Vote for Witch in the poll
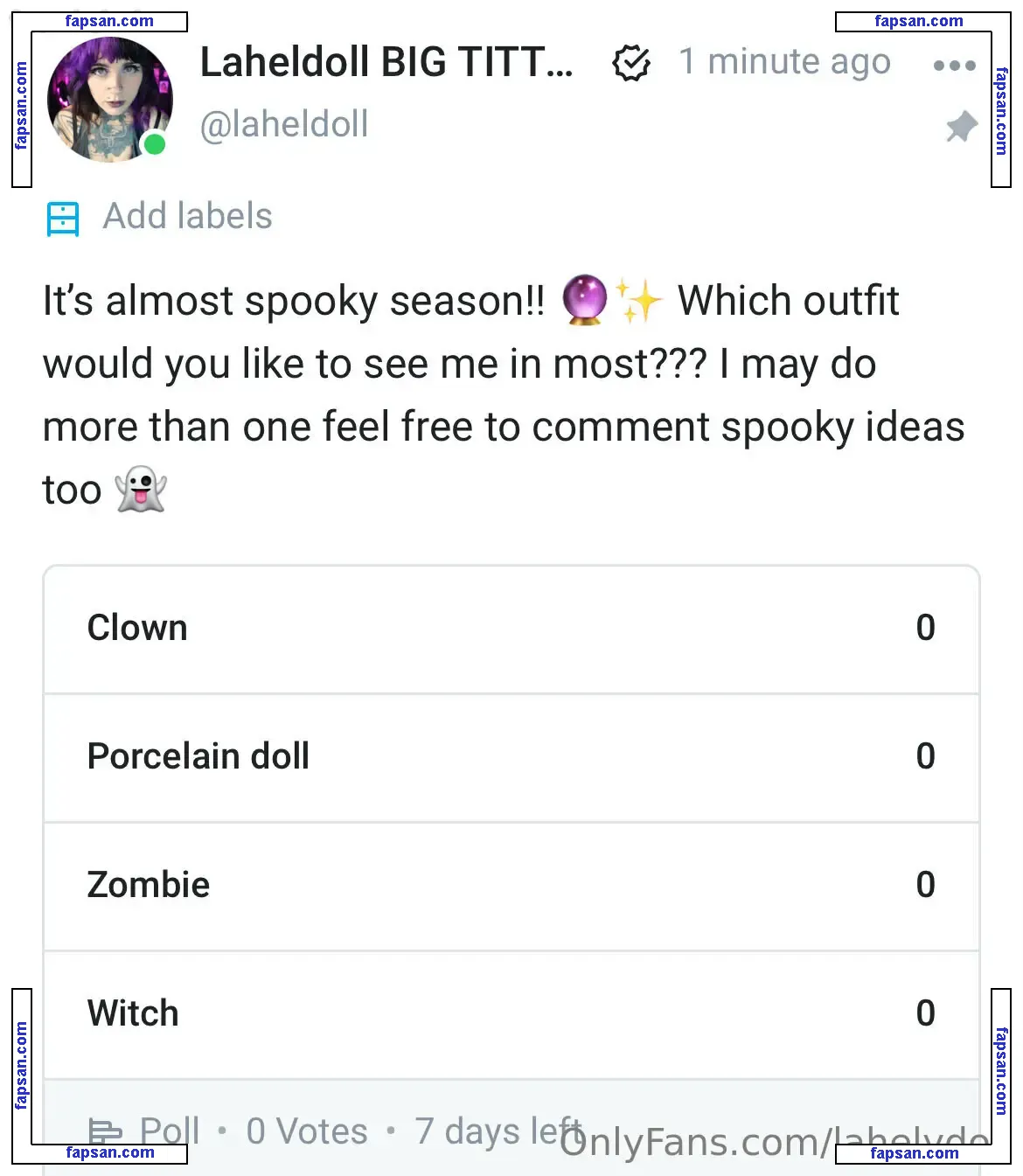 point(511,1014)
